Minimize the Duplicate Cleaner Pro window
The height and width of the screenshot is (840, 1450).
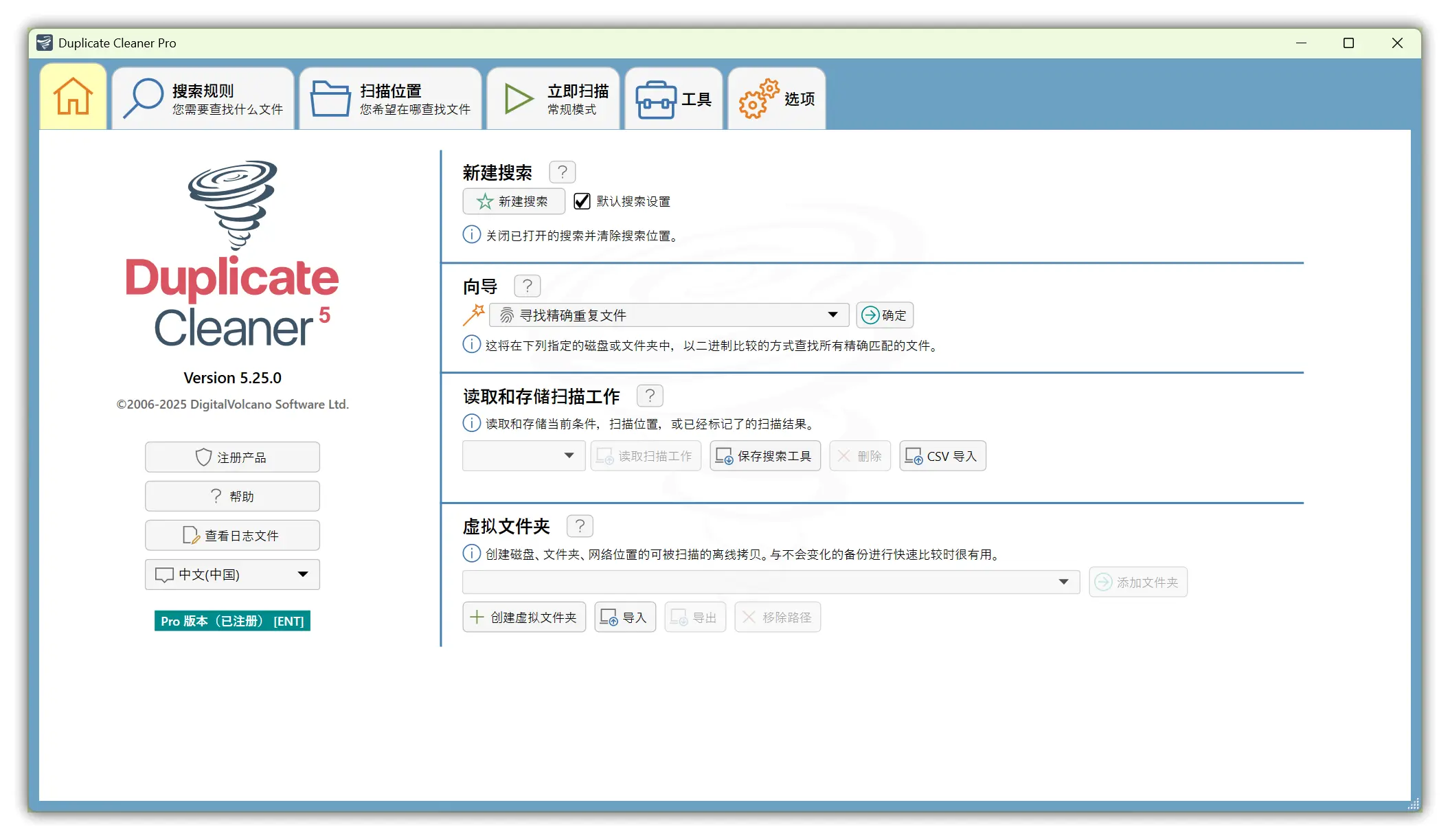1301,43
